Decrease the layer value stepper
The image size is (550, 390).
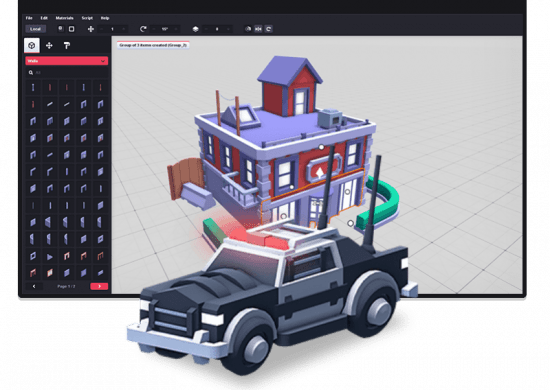[206, 29]
